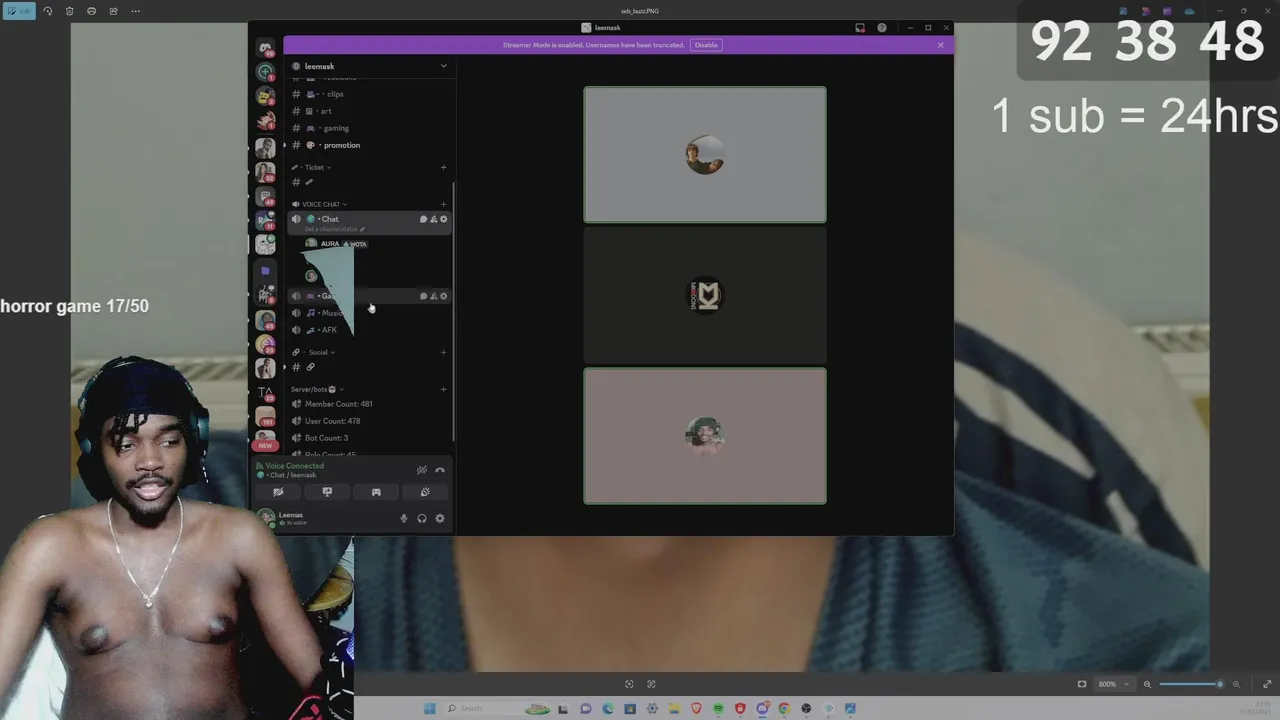Image resolution: width=1280 pixels, height=720 pixels.
Task: Collapse the Server/bots category
Action: pos(316,389)
